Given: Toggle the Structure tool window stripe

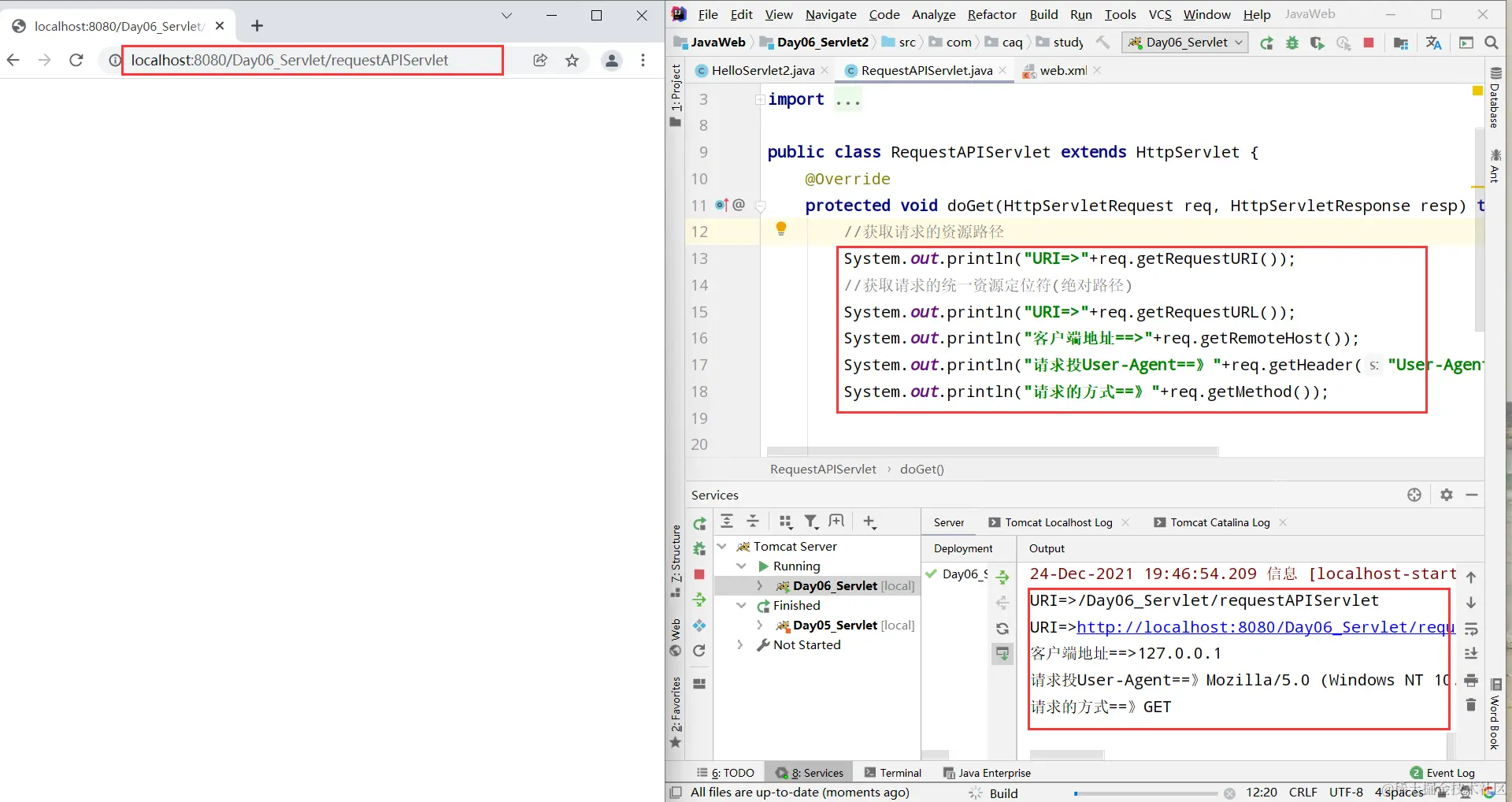Looking at the screenshot, I should 676,561.
